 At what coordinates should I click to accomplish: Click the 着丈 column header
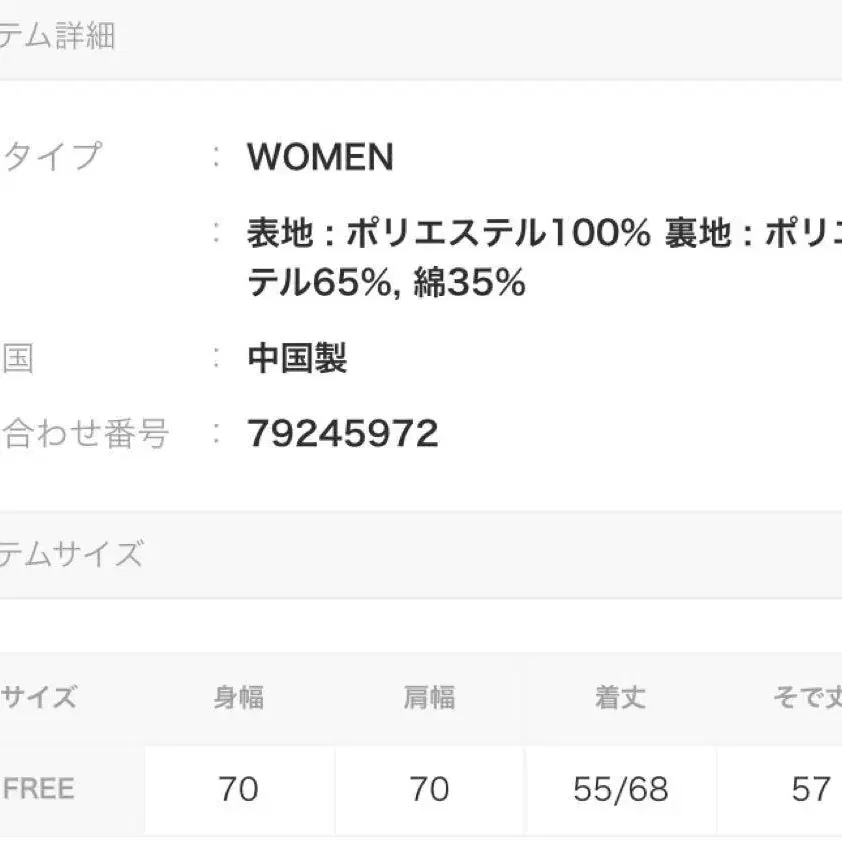[x=620, y=698]
